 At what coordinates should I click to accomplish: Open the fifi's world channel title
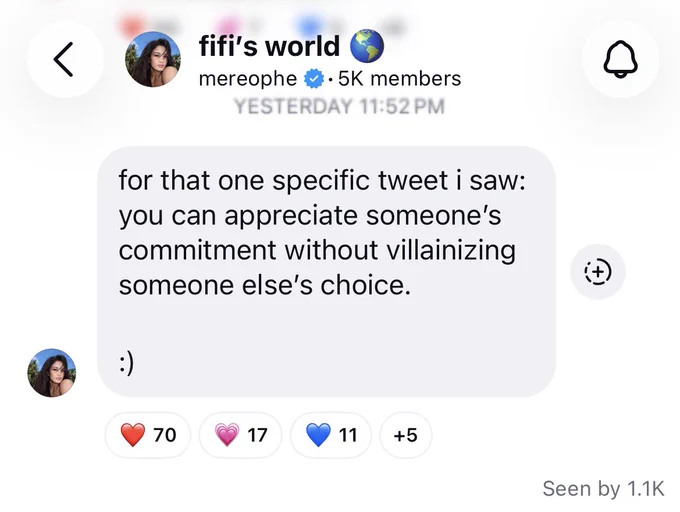269,46
